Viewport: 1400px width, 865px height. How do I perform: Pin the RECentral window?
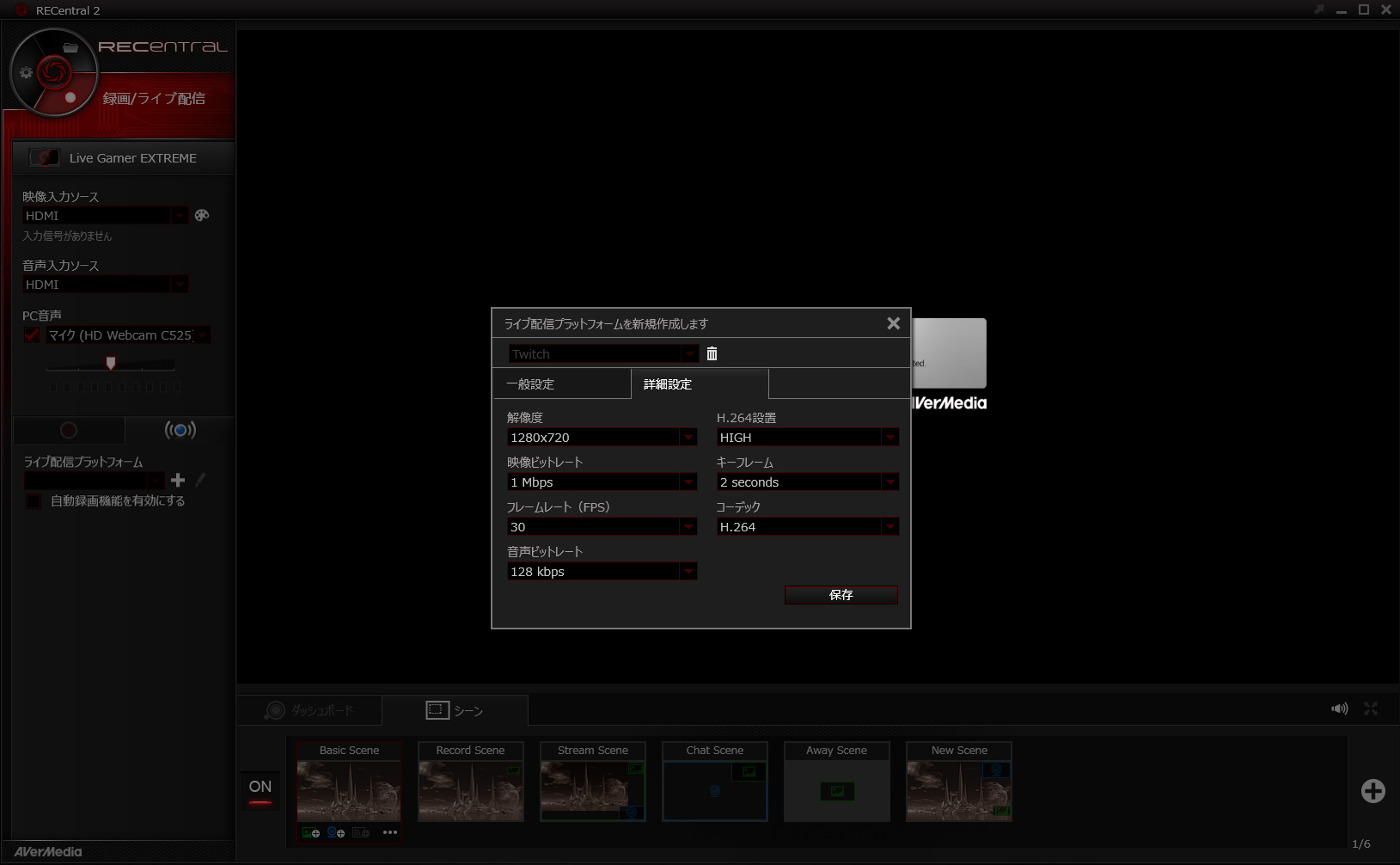pos(1319,9)
